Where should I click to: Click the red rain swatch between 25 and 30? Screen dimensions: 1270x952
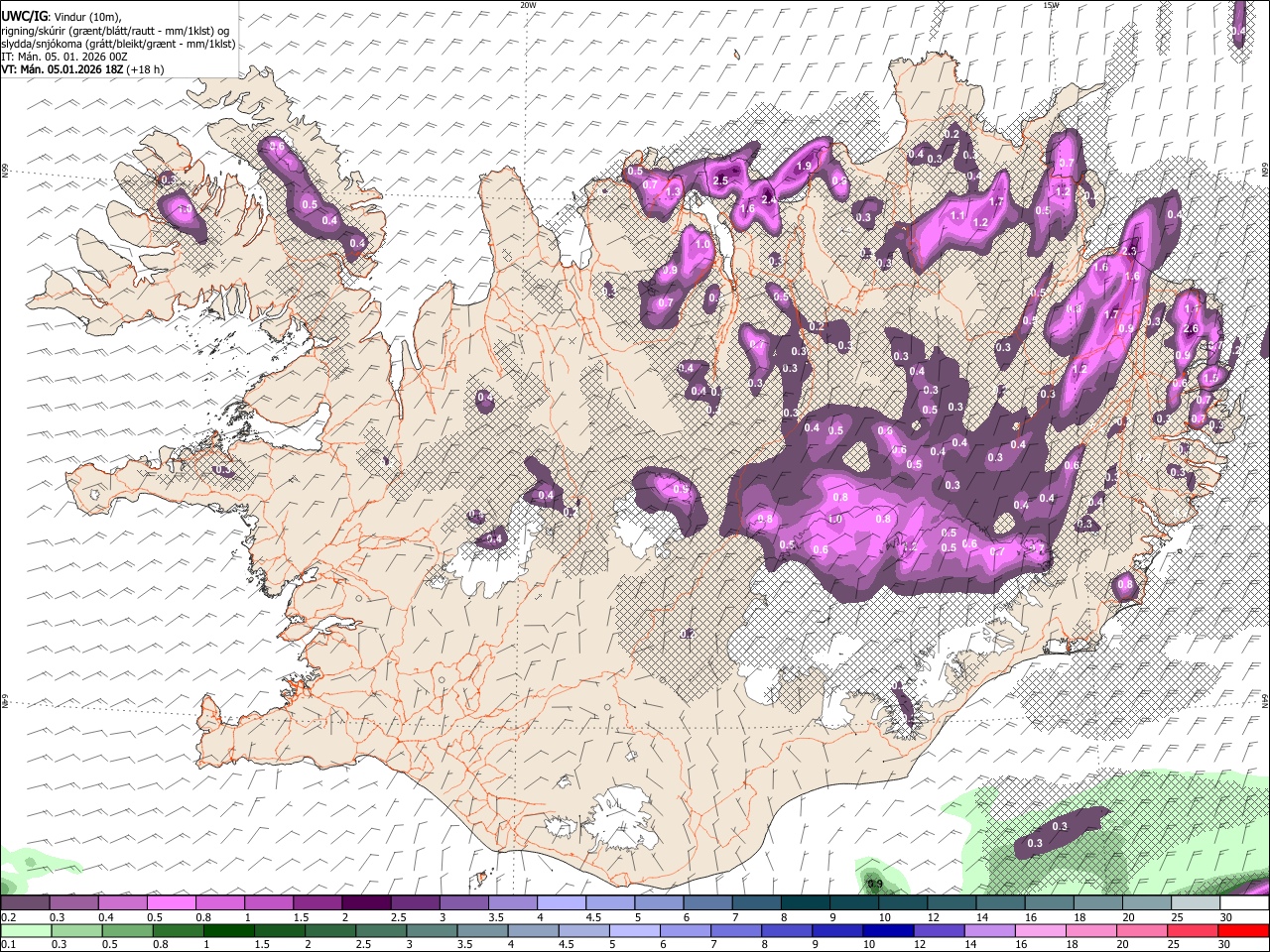pos(1194,930)
